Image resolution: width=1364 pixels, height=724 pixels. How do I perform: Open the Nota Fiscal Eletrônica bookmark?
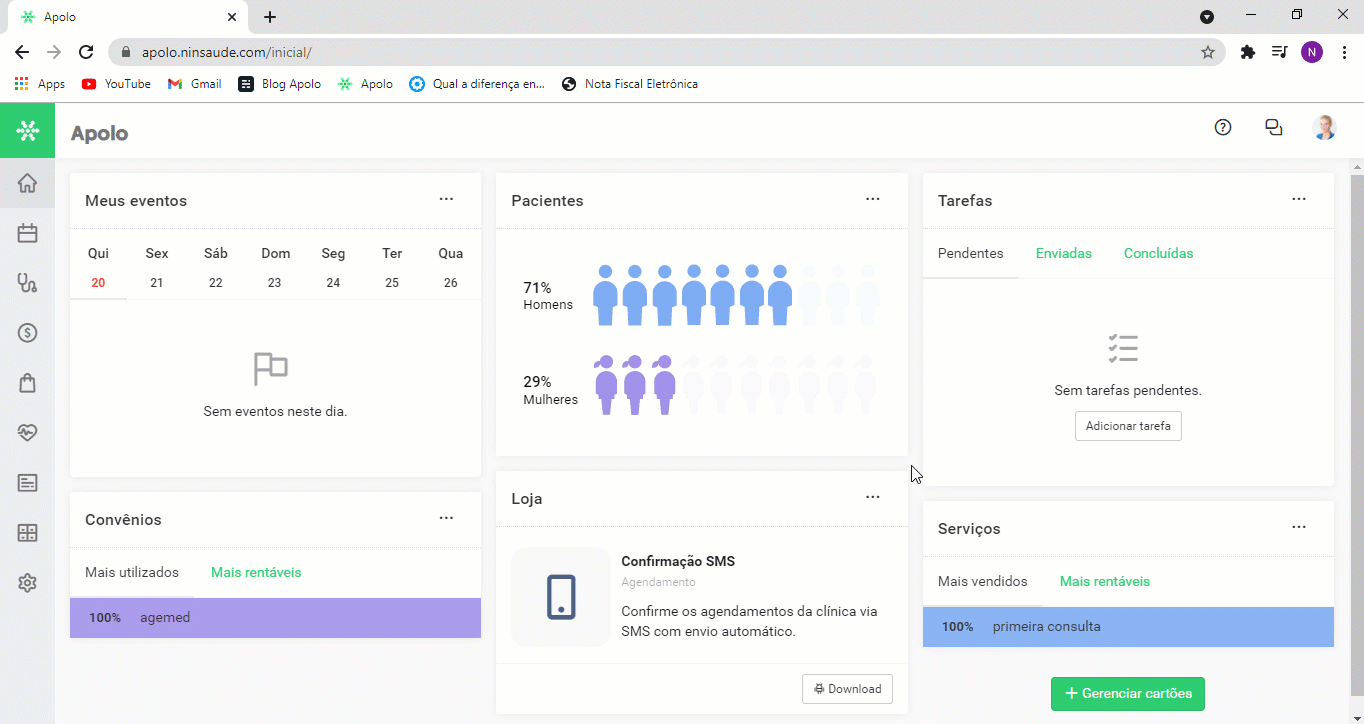(630, 84)
